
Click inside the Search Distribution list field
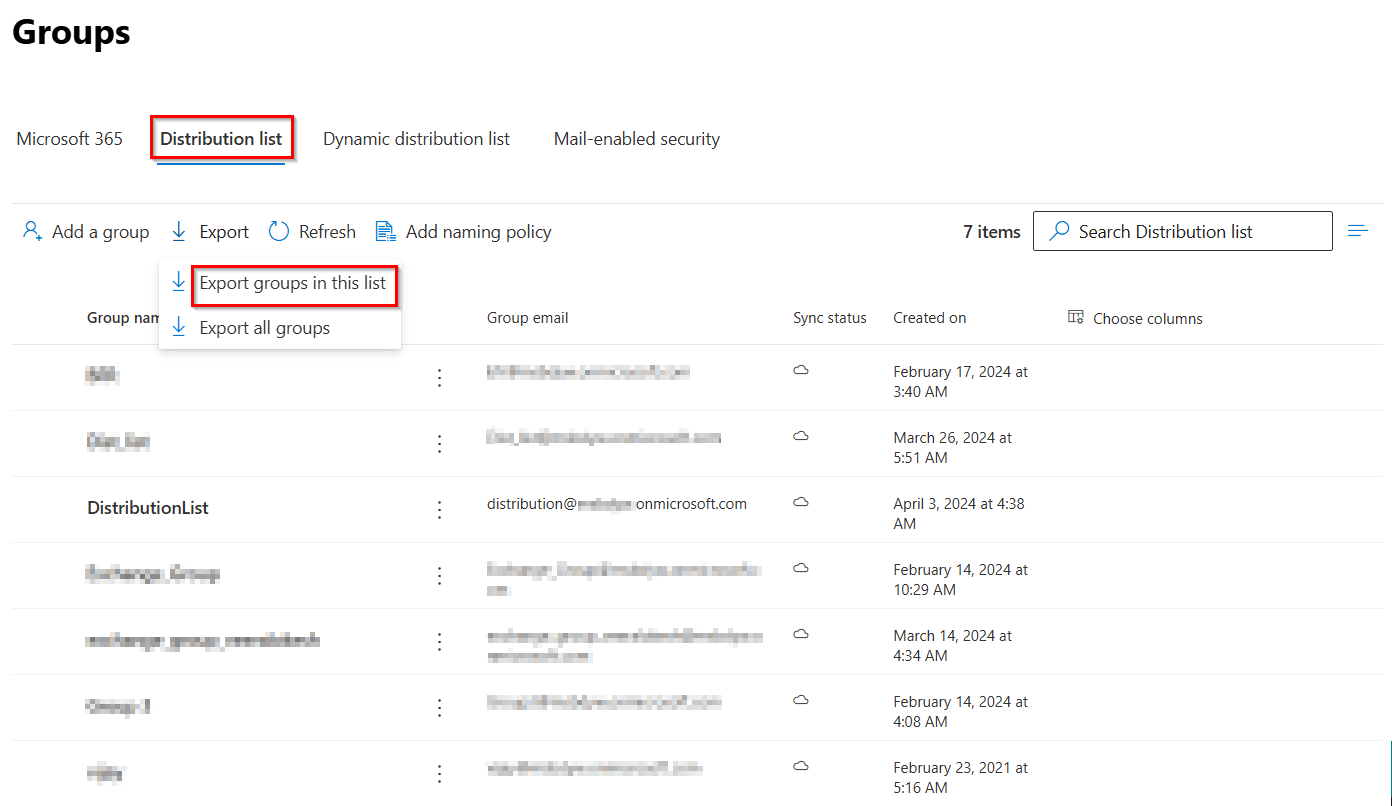[1180, 231]
